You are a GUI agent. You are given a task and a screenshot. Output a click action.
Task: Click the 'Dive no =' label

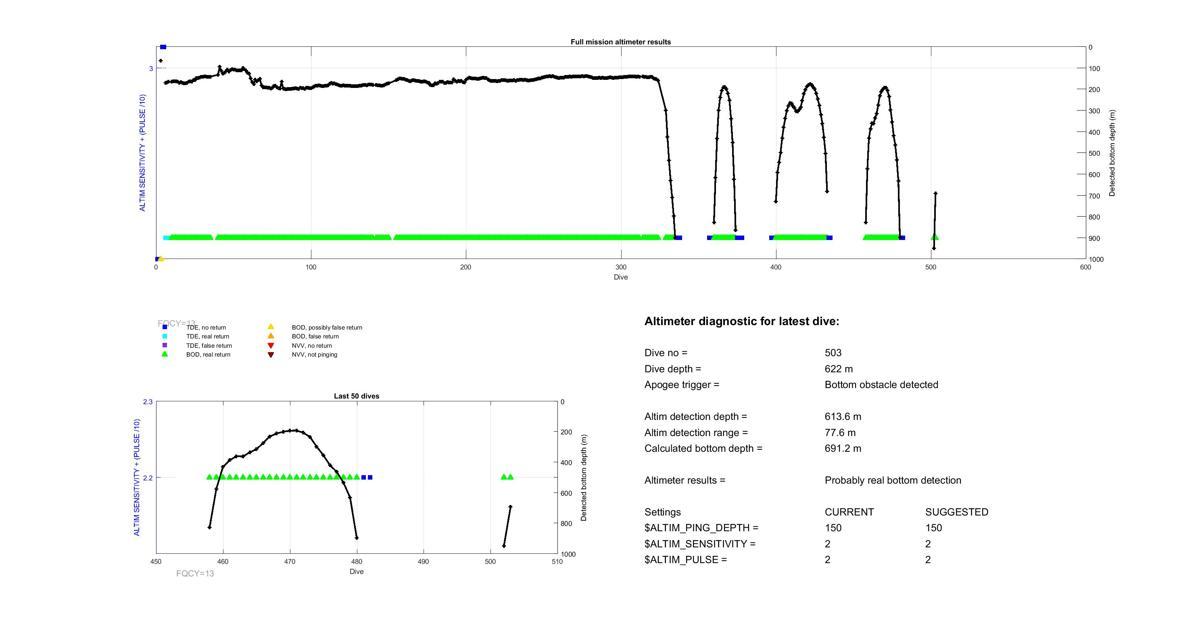click(x=666, y=353)
